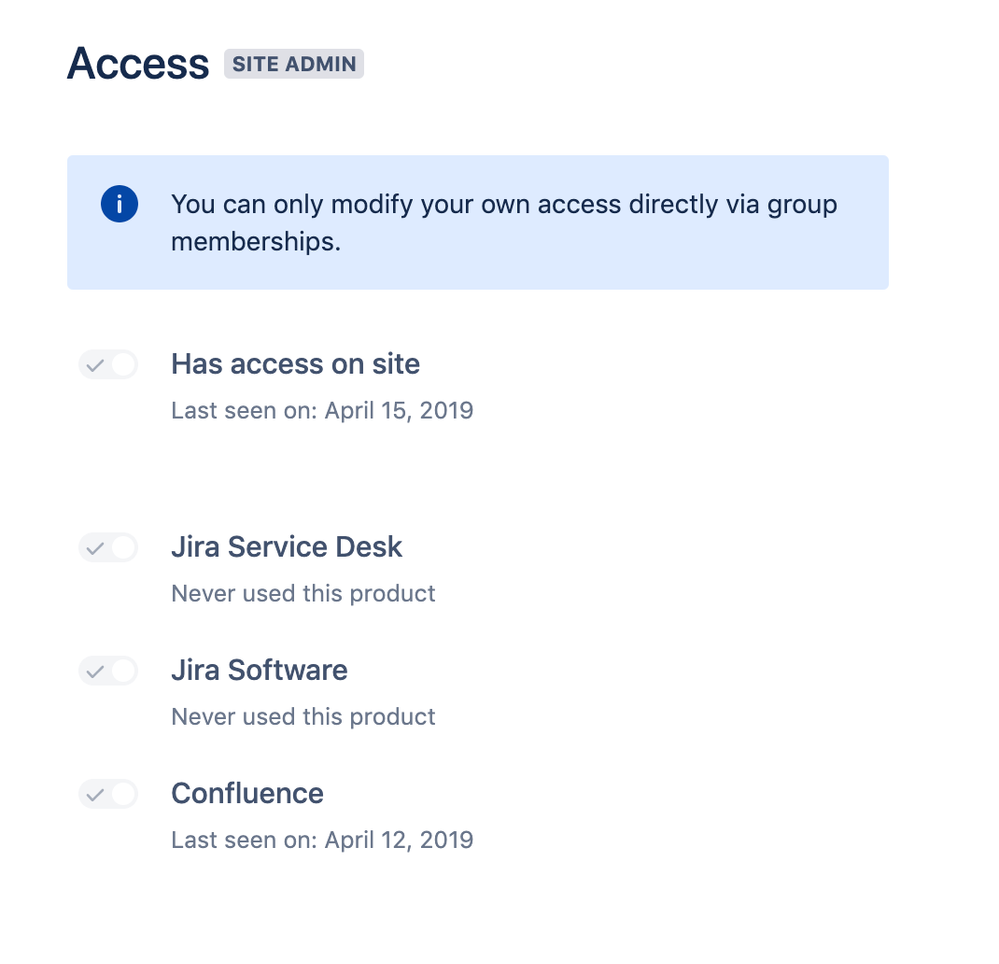999x964 pixels.
Task: Click the checkmark inside the Confluence toggle
Action: tap(95, 795)
